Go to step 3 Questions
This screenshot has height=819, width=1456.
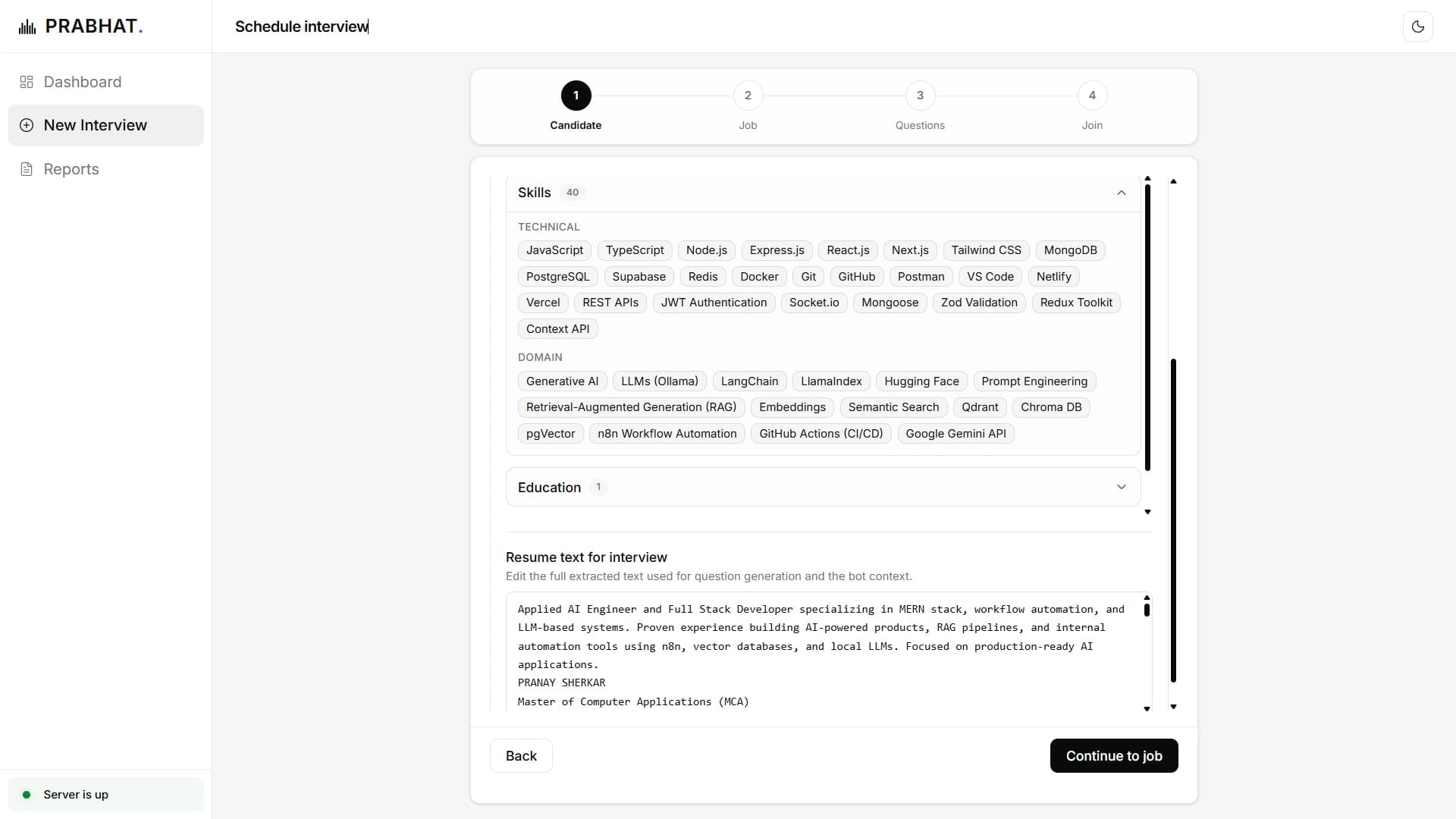pyautogui.click(x=920, y=96)
